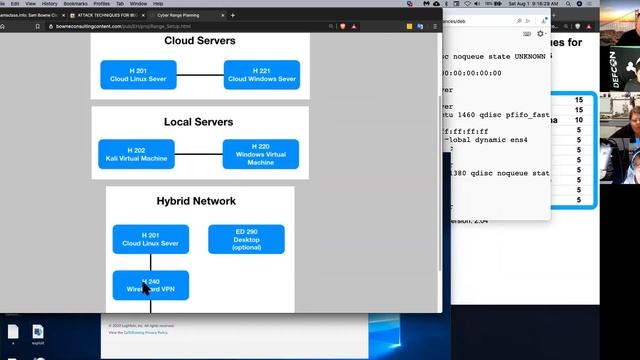Click the Golden Gate background participant thumbnail
640x360 pixels.
620,23
